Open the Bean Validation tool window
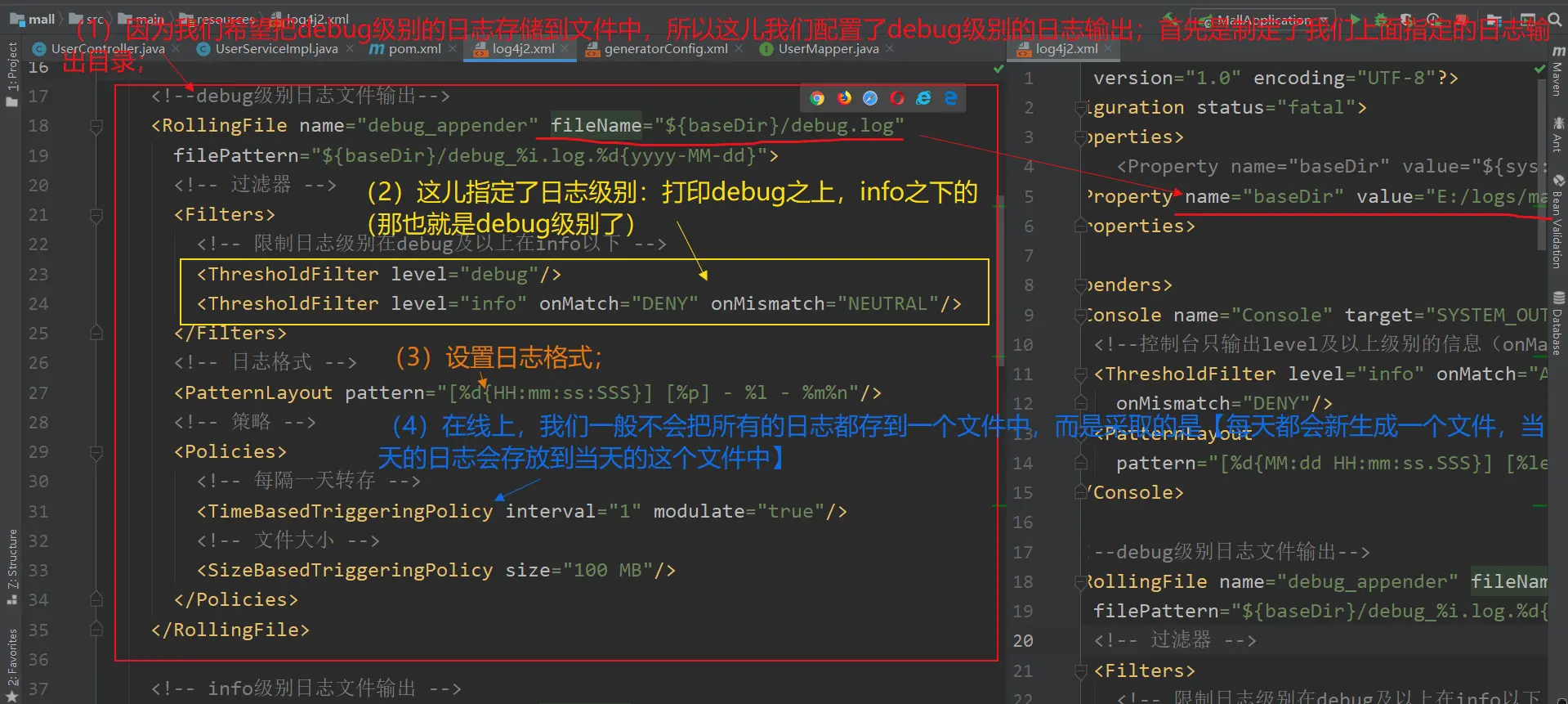Image resolution: width=1568 pixels, height=704 pixels. [x=1558, y=221]
